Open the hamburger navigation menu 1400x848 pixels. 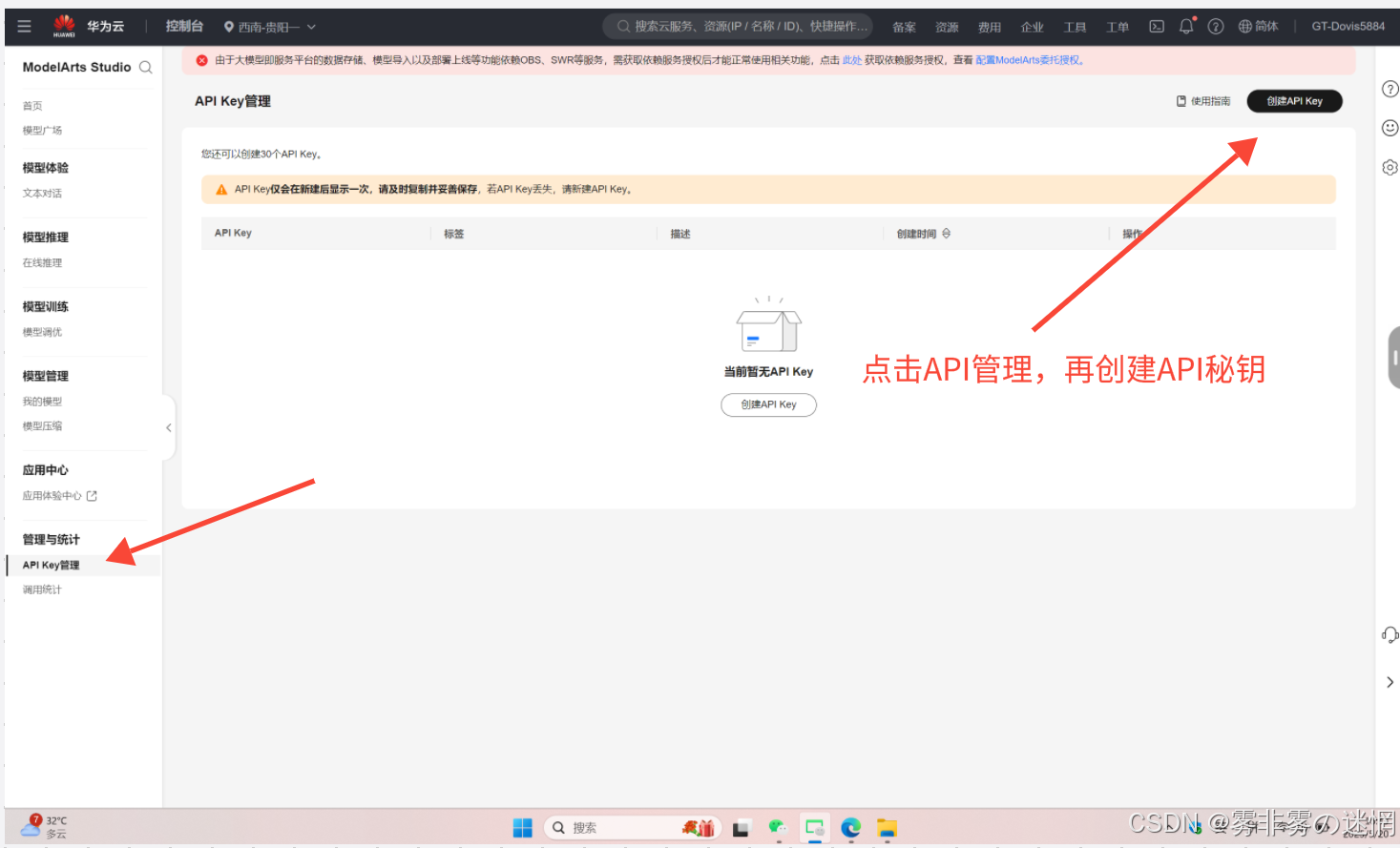pyautogui.click(x=24, y=27)
